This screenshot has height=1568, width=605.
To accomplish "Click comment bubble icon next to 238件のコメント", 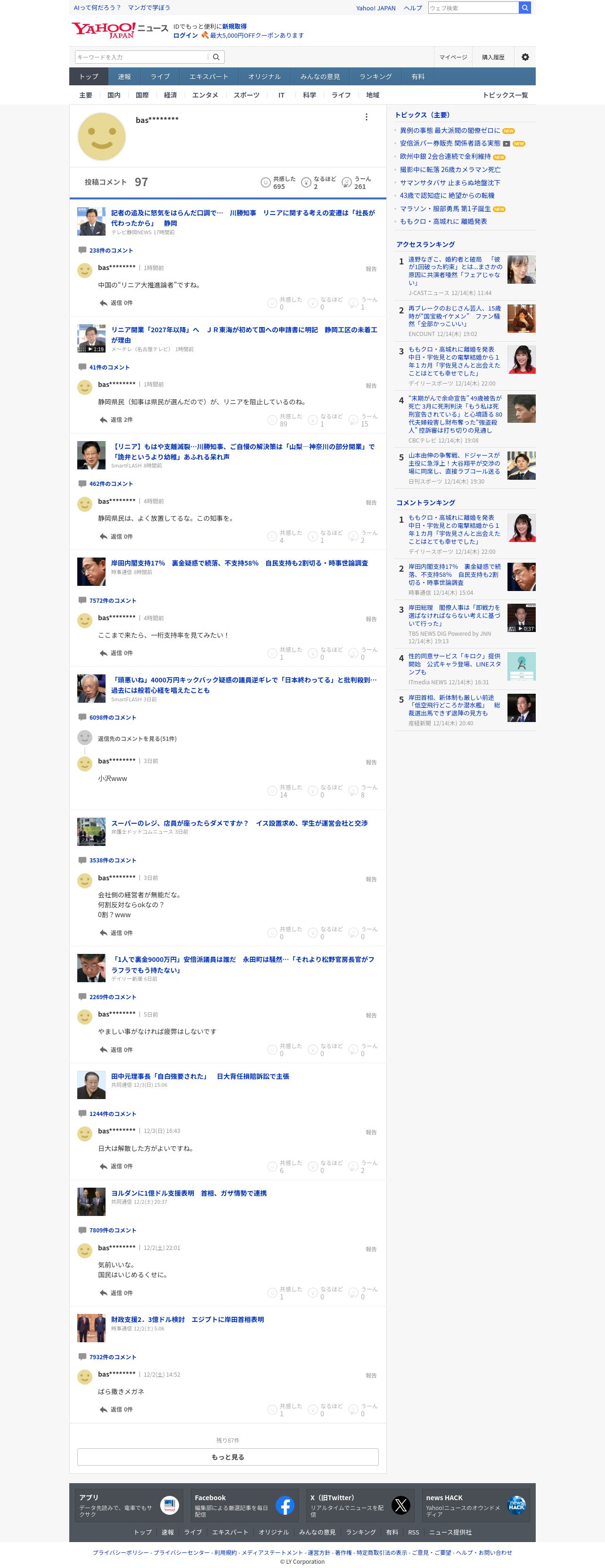I will (x=82, y=250).
